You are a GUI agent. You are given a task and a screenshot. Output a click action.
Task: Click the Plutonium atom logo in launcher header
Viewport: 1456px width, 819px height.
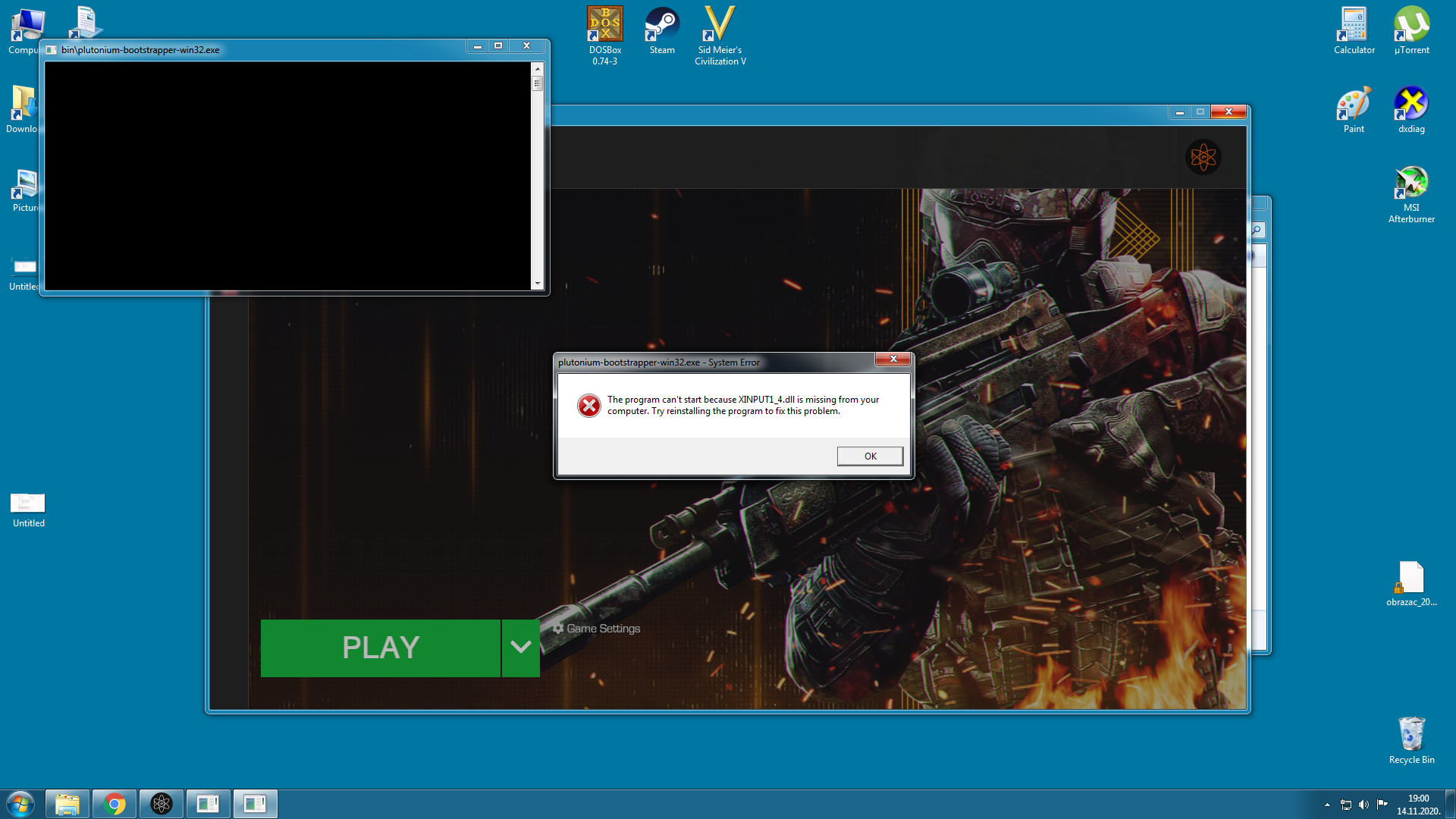click(1203, 157)
